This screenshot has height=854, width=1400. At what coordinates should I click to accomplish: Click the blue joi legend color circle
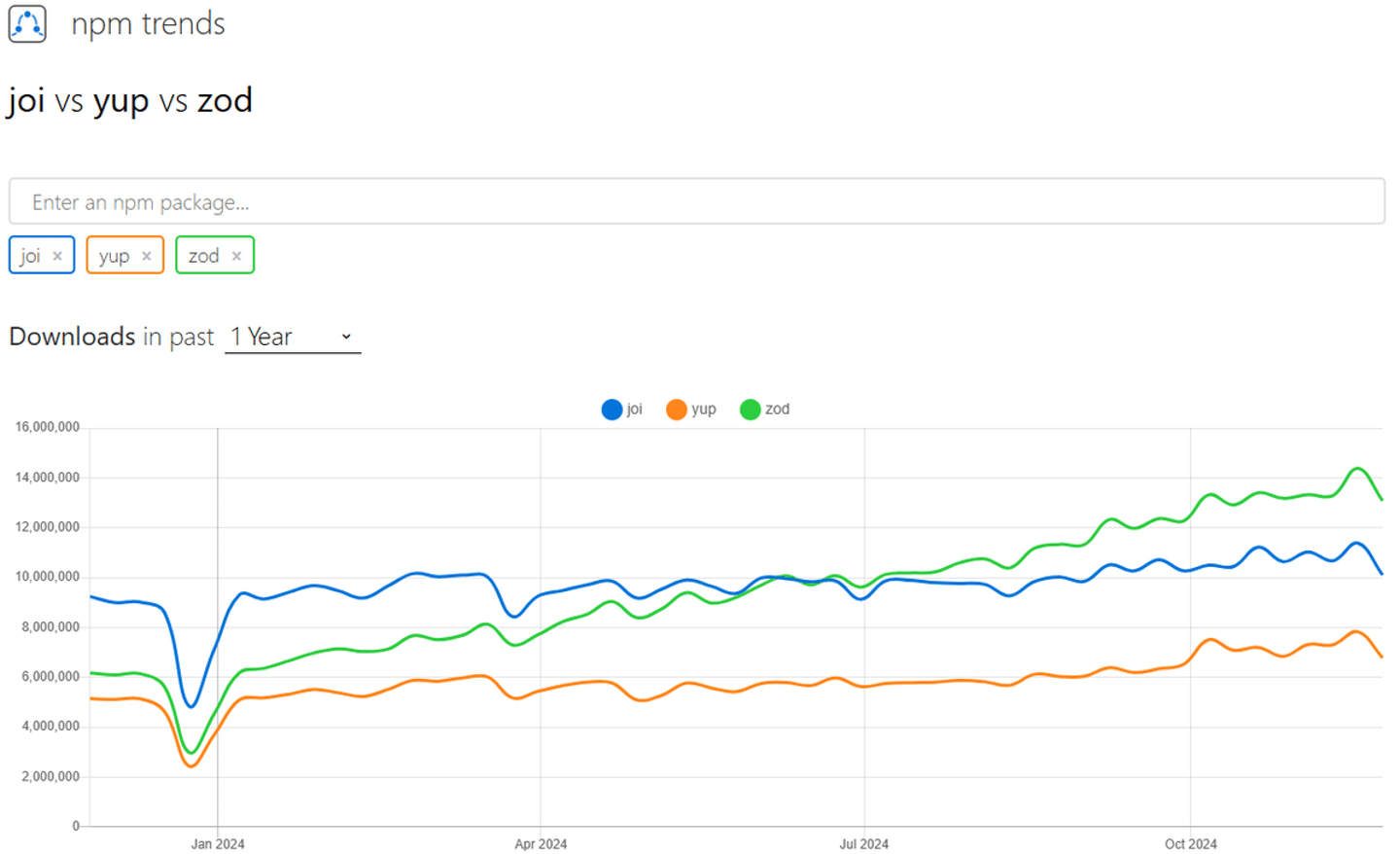pyautogui.click(x=612, y=409)
